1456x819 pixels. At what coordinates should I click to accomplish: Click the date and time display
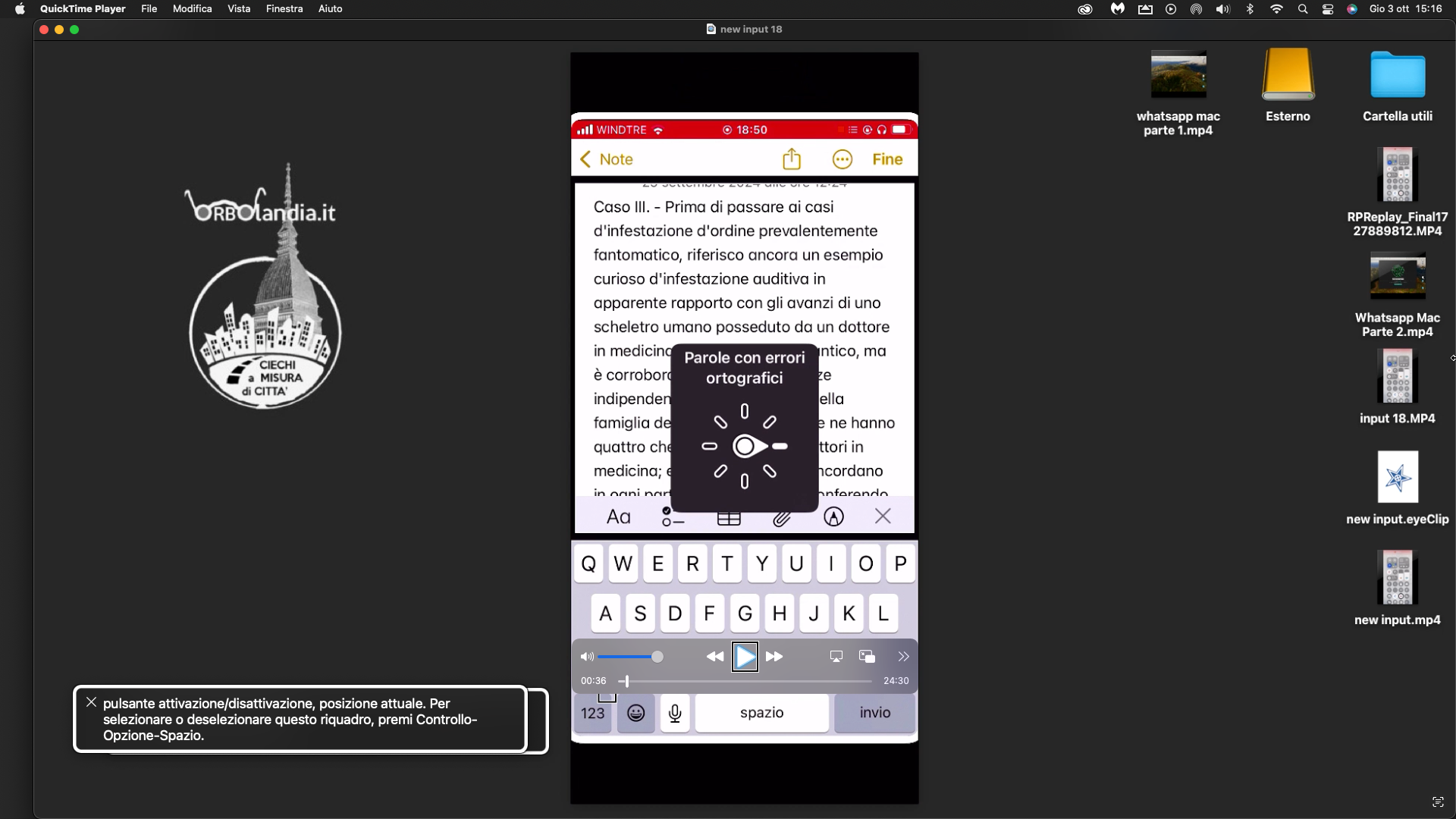click(1405, 9)
